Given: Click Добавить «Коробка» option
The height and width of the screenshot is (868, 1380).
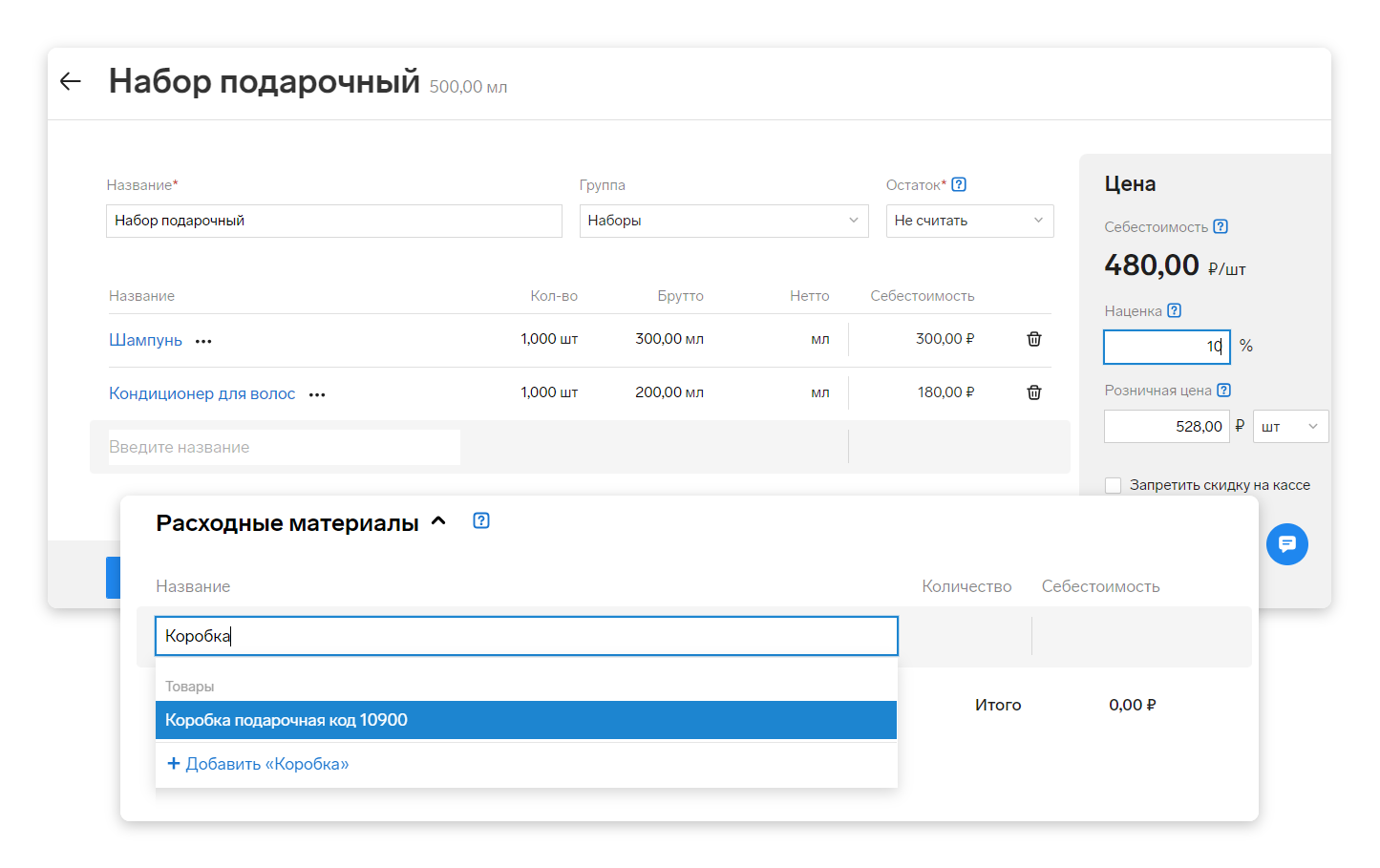Looking at the screenshot, I should pyautogui.click(x=258, y=764).
